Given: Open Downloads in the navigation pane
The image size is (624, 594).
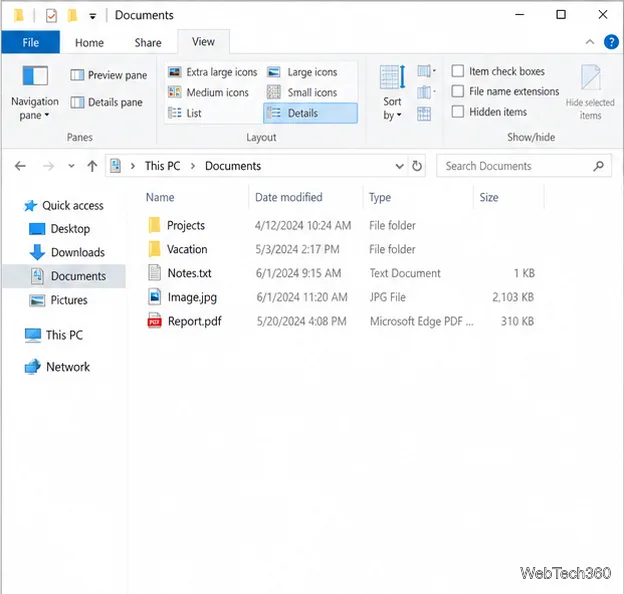Looking at the screenshot, I should tap(67, 252).
